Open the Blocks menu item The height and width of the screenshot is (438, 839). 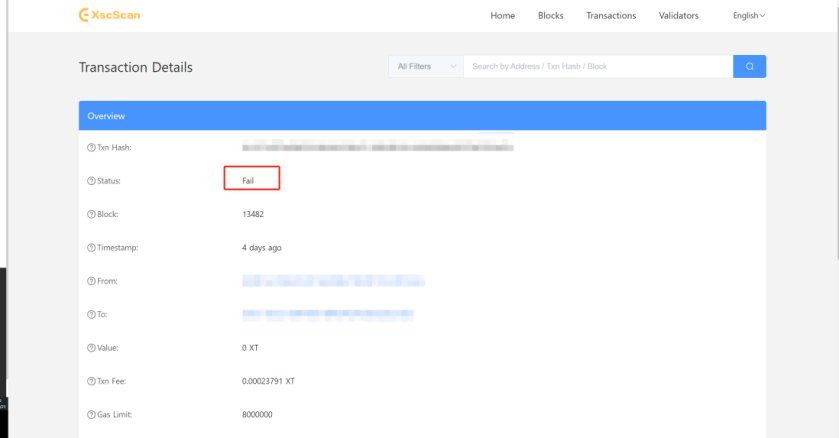pyautogui.click(x=550, y=16)
